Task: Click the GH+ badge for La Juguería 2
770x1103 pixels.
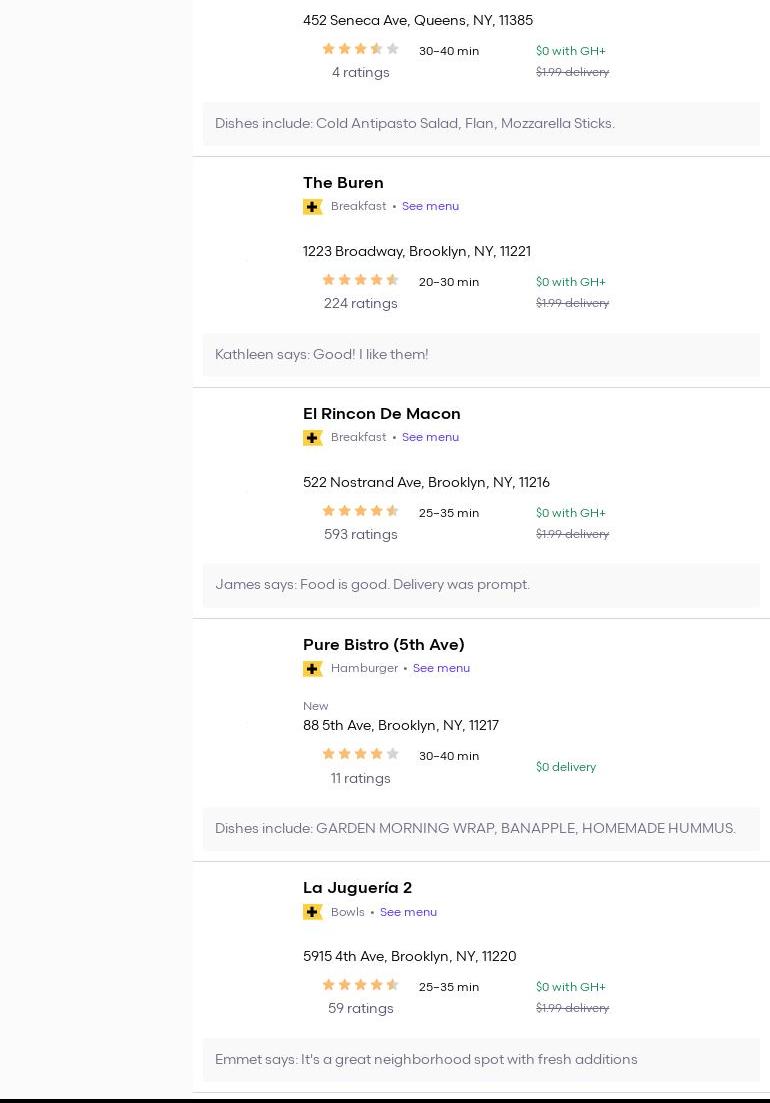Action: (x=312, y=912)
